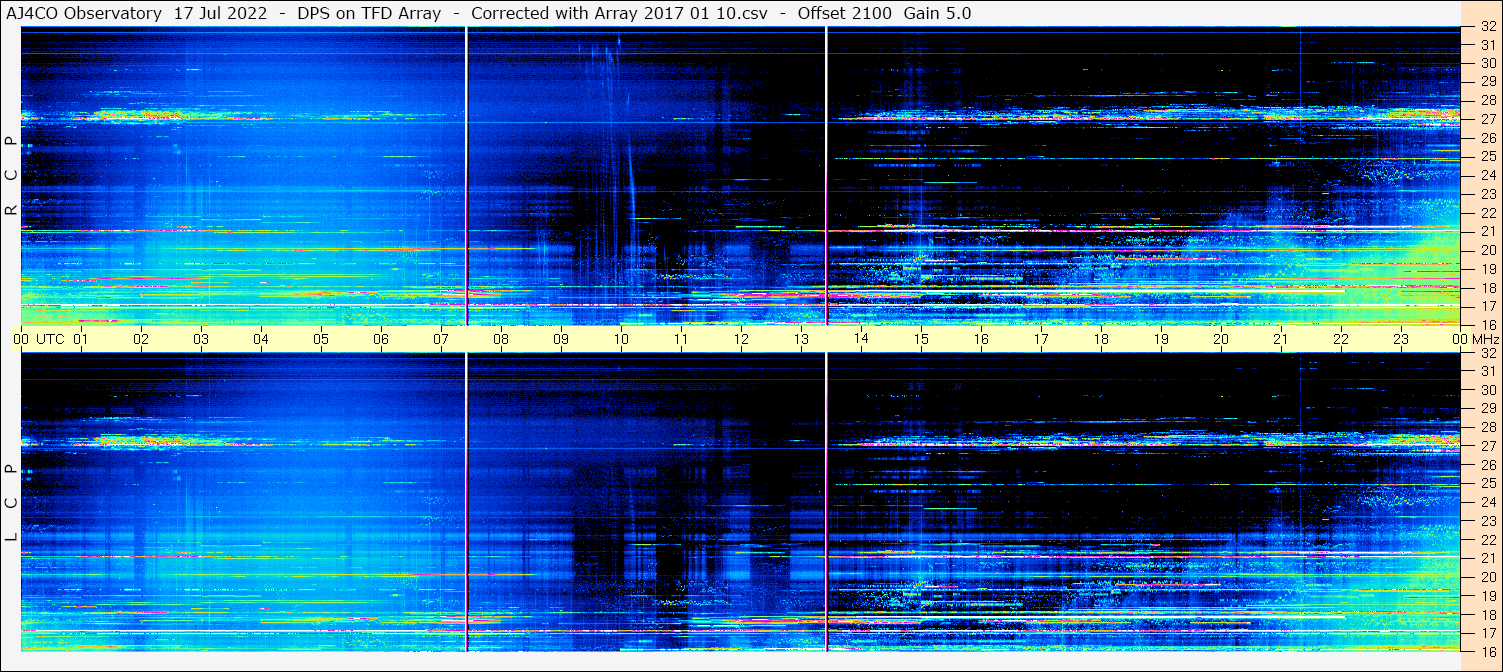Click the RCP label beside upper spectrogram
Viewport: 1503px width, 672px height.
click(11, 175)
